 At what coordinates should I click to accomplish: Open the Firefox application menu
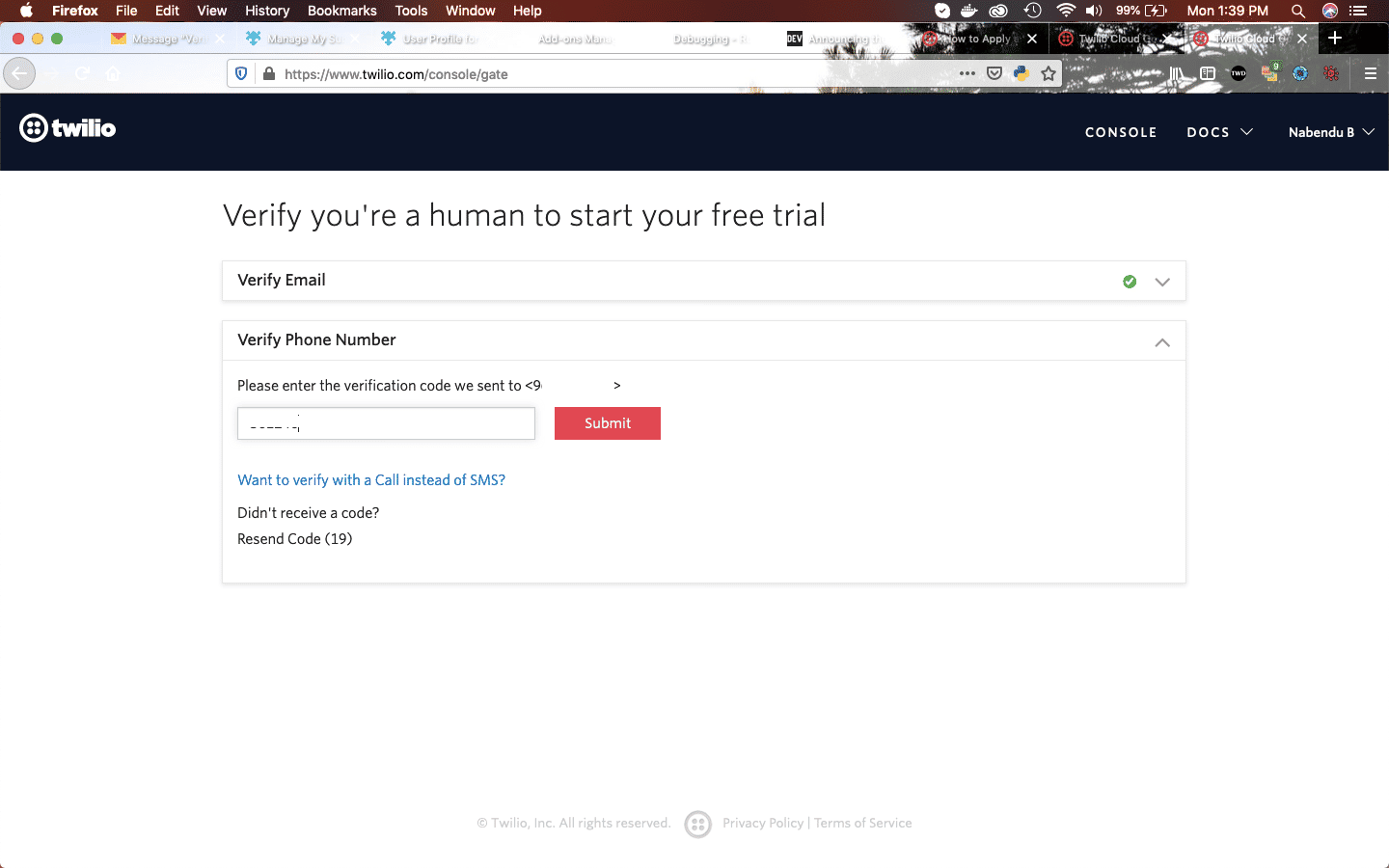click(75, 11)
